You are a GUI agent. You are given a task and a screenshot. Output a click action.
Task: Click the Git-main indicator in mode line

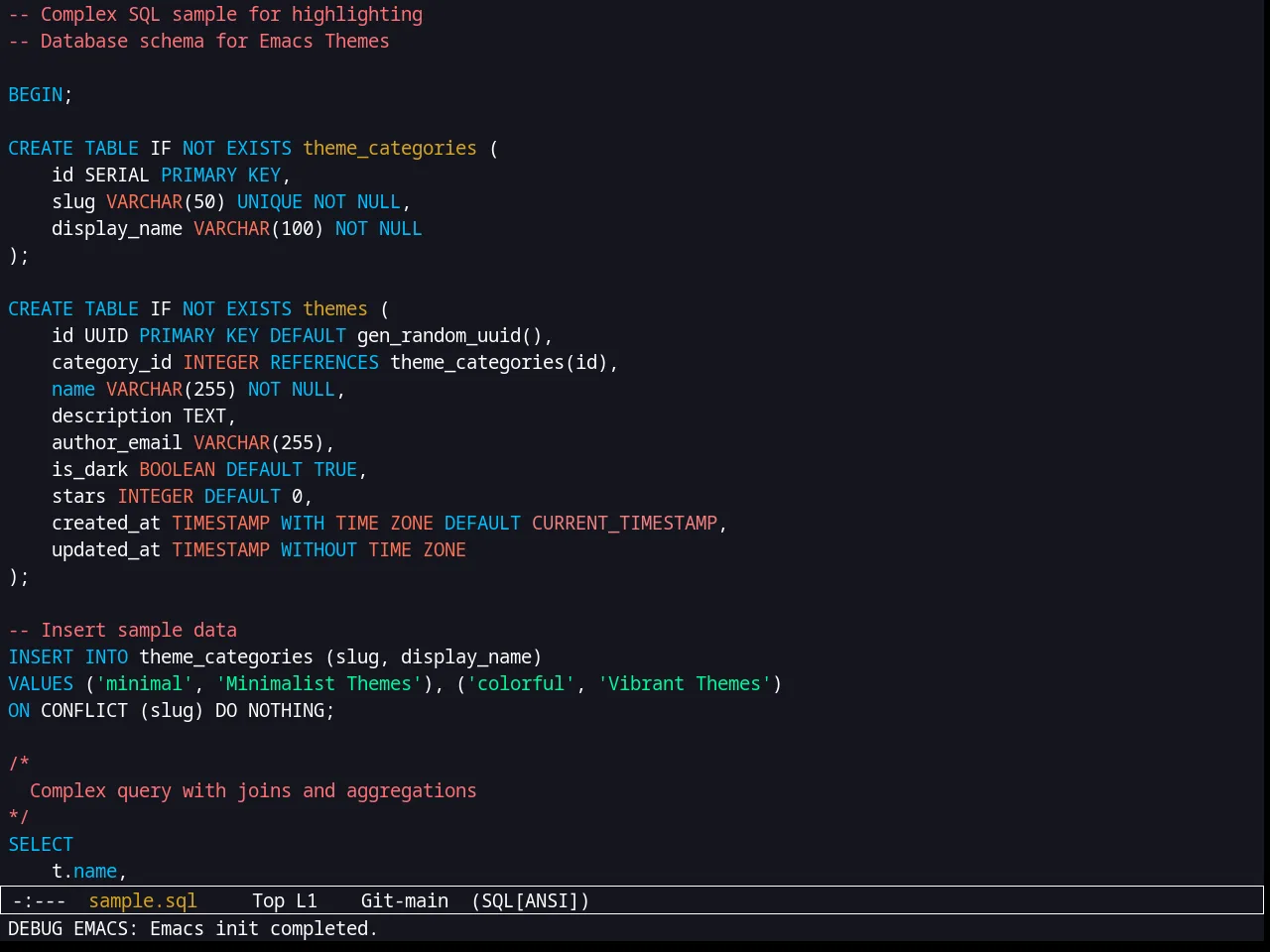[x=405, y=900]
